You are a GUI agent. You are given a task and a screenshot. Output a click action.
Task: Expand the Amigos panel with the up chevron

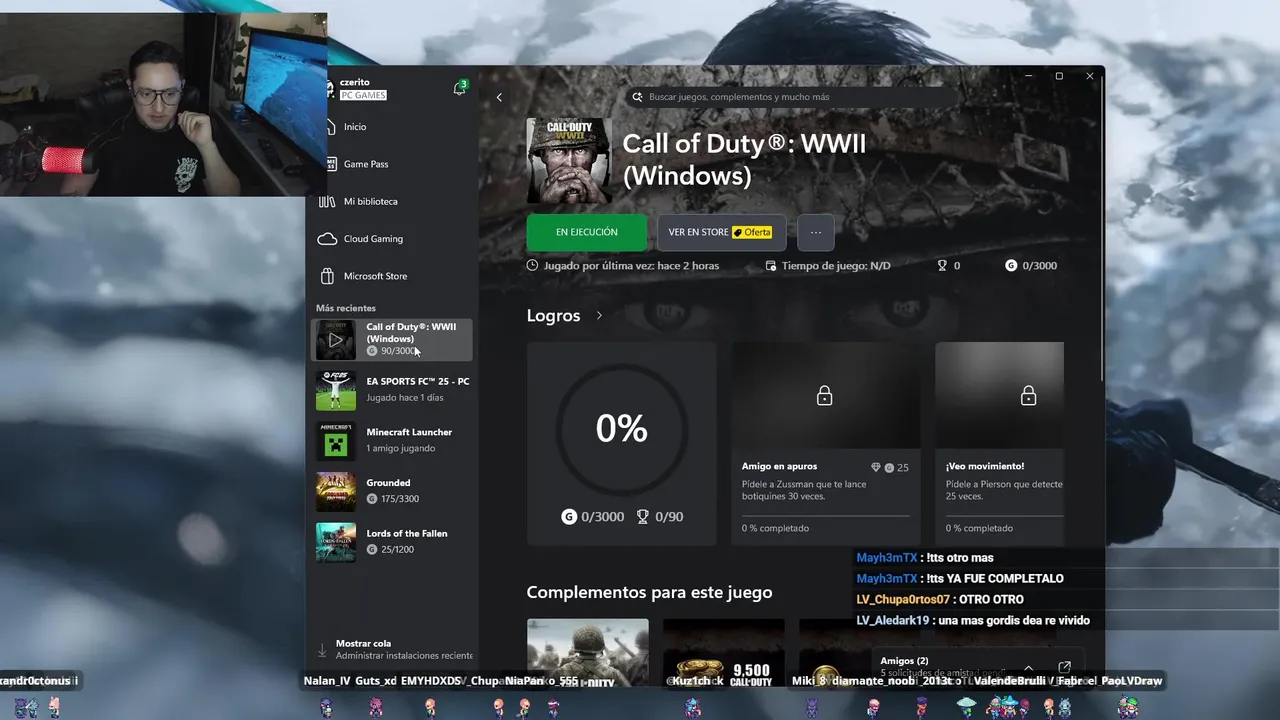[1028, 667]
